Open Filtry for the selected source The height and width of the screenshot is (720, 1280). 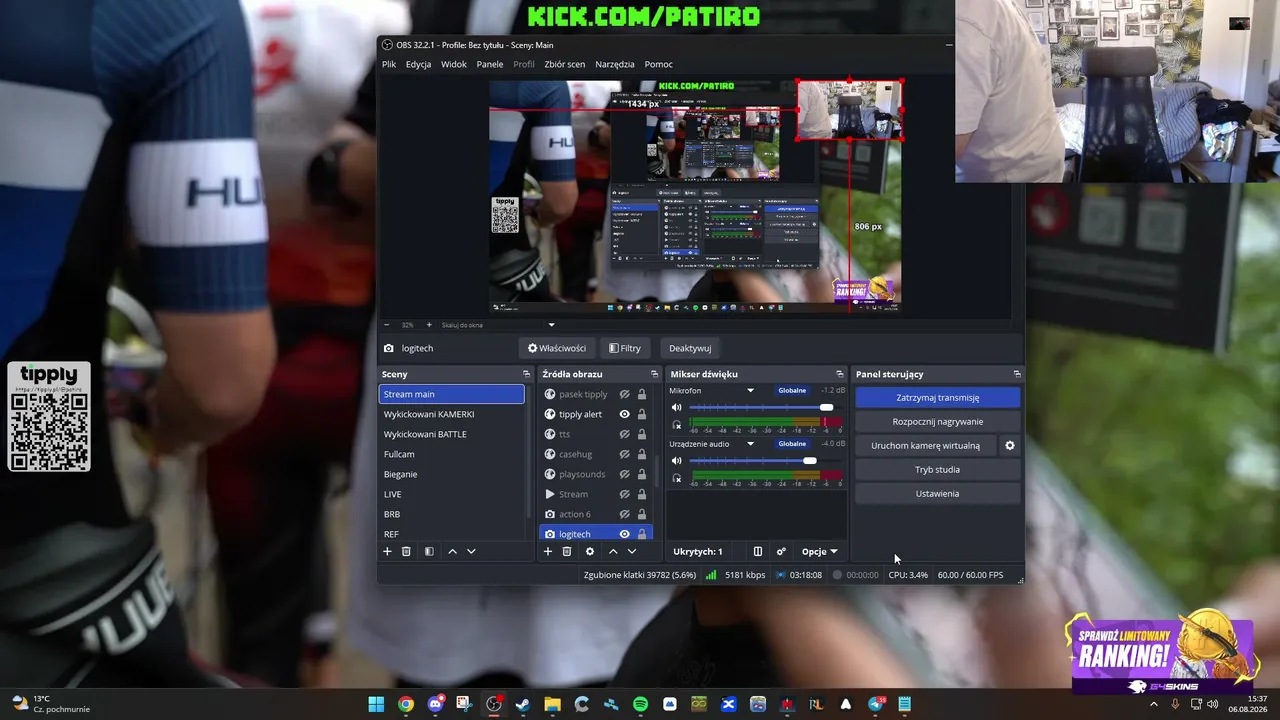(x=624, y=348)
